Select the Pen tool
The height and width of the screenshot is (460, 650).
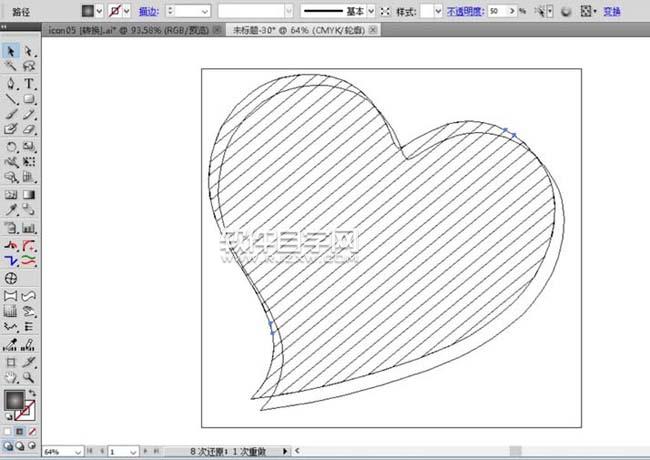tap(11, 83)
